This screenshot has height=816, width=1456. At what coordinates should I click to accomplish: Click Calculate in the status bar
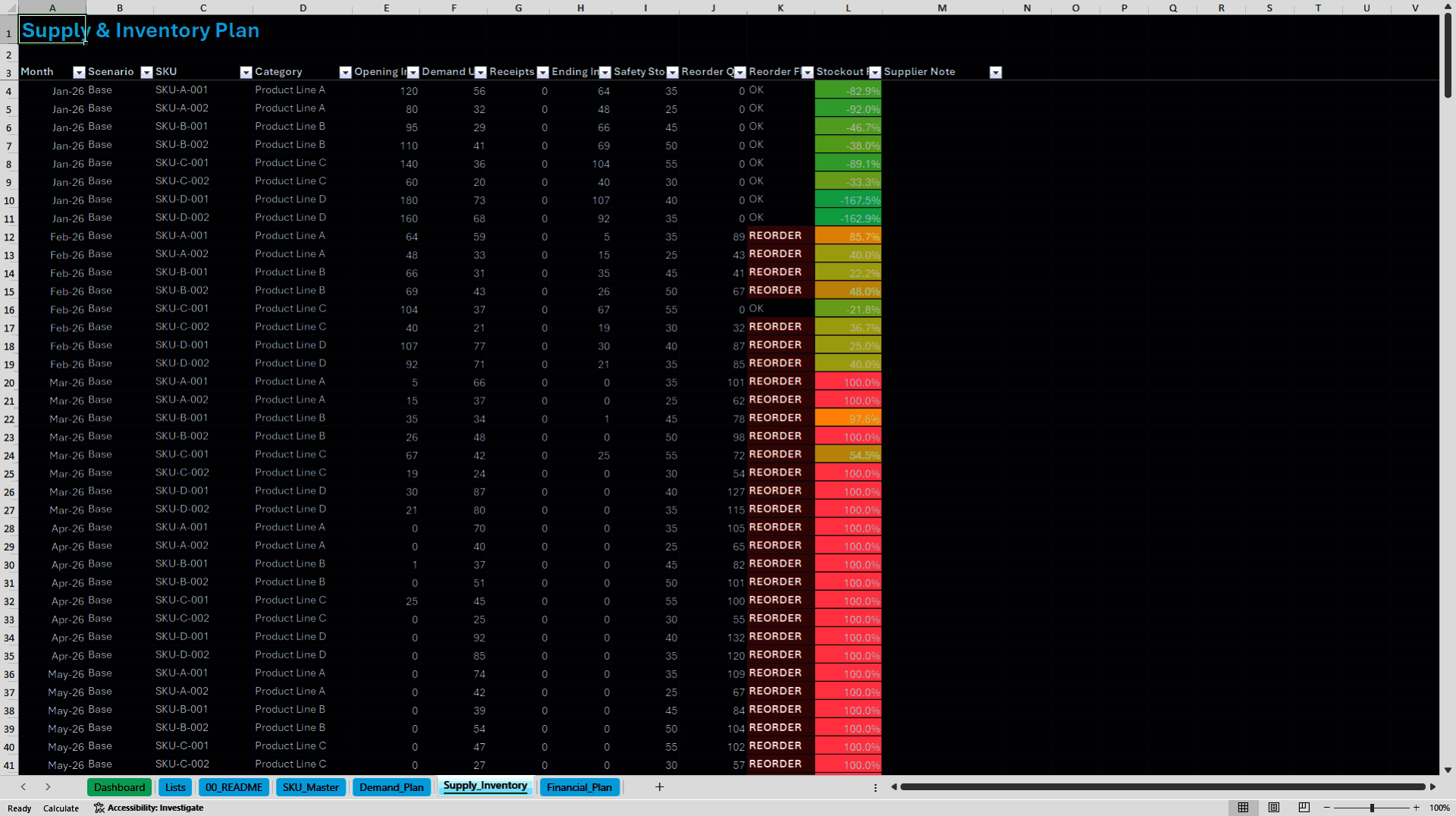(61, 808)
